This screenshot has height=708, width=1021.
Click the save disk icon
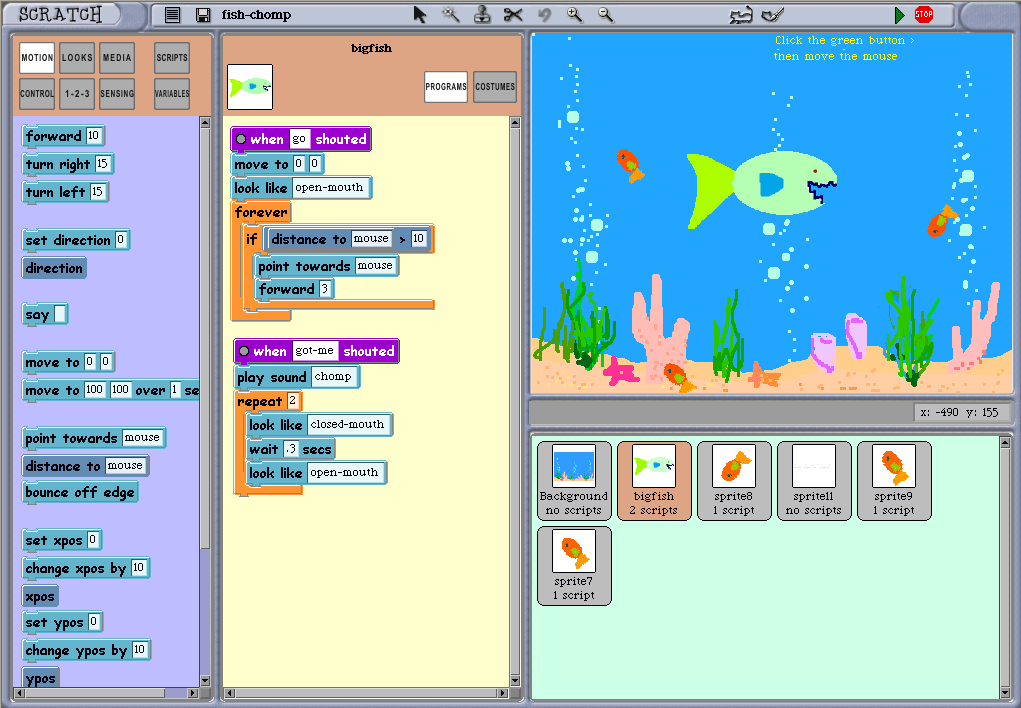[x=203, y=15]
